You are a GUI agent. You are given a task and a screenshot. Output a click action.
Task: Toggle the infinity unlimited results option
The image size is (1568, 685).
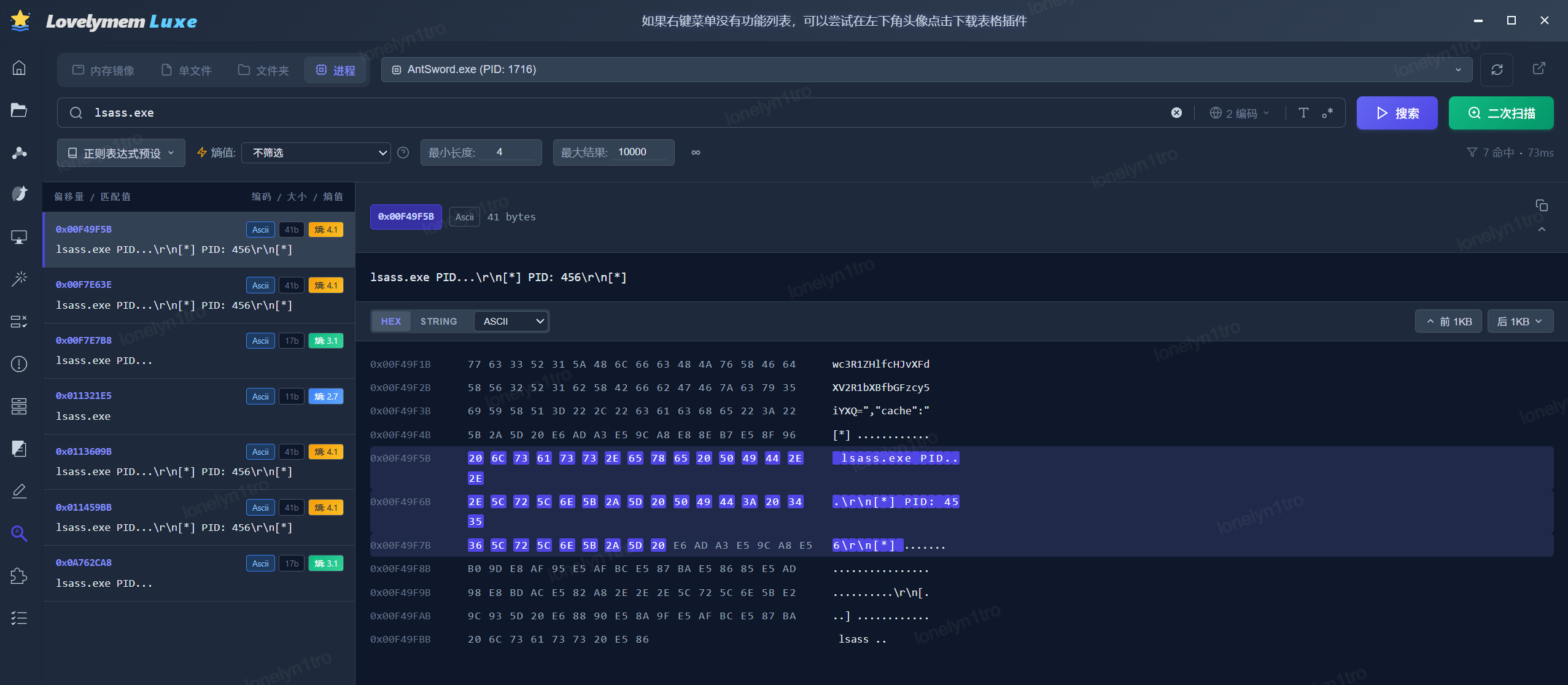point(696,153)
